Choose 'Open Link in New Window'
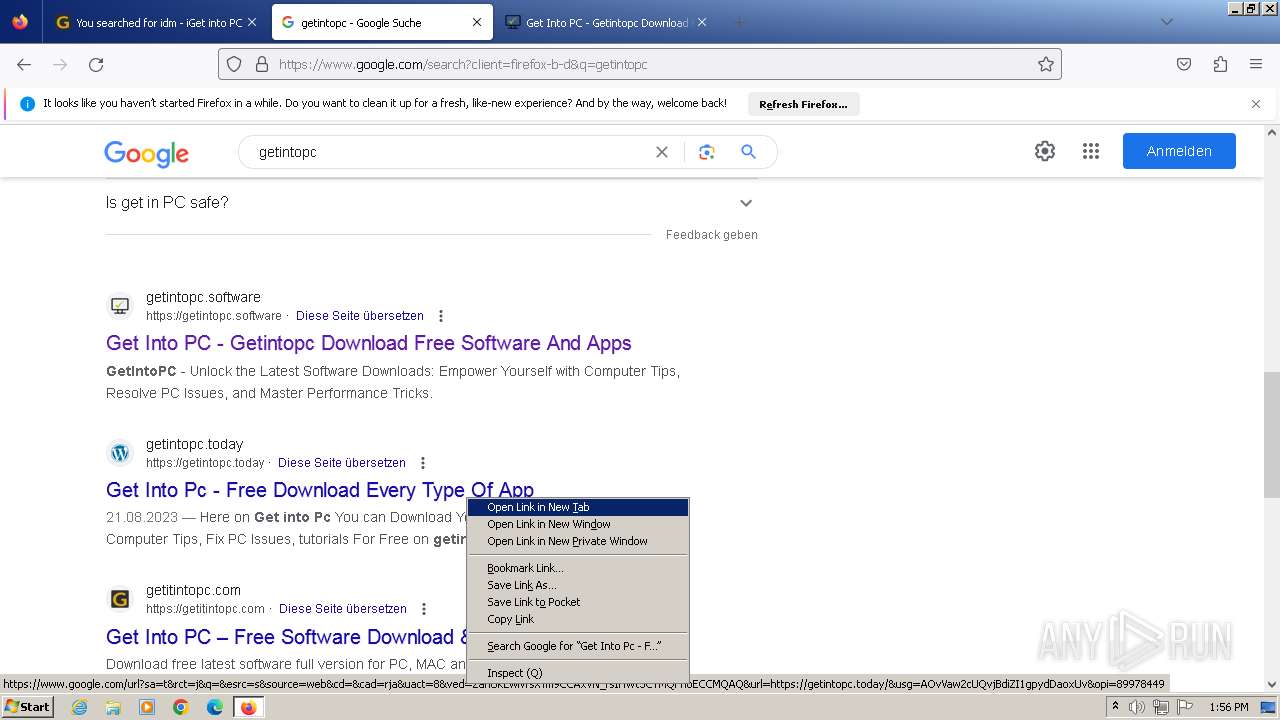Viewport: 1280px width, 720px height. (x=578, y=524)
